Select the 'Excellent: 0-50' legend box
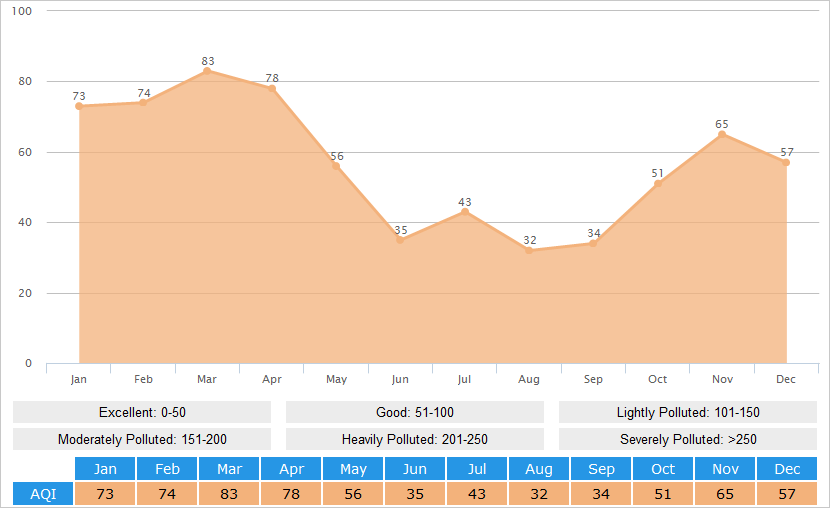Image resolution: width=830 pixels, height=508 pixels. click(x=142, y=412)
